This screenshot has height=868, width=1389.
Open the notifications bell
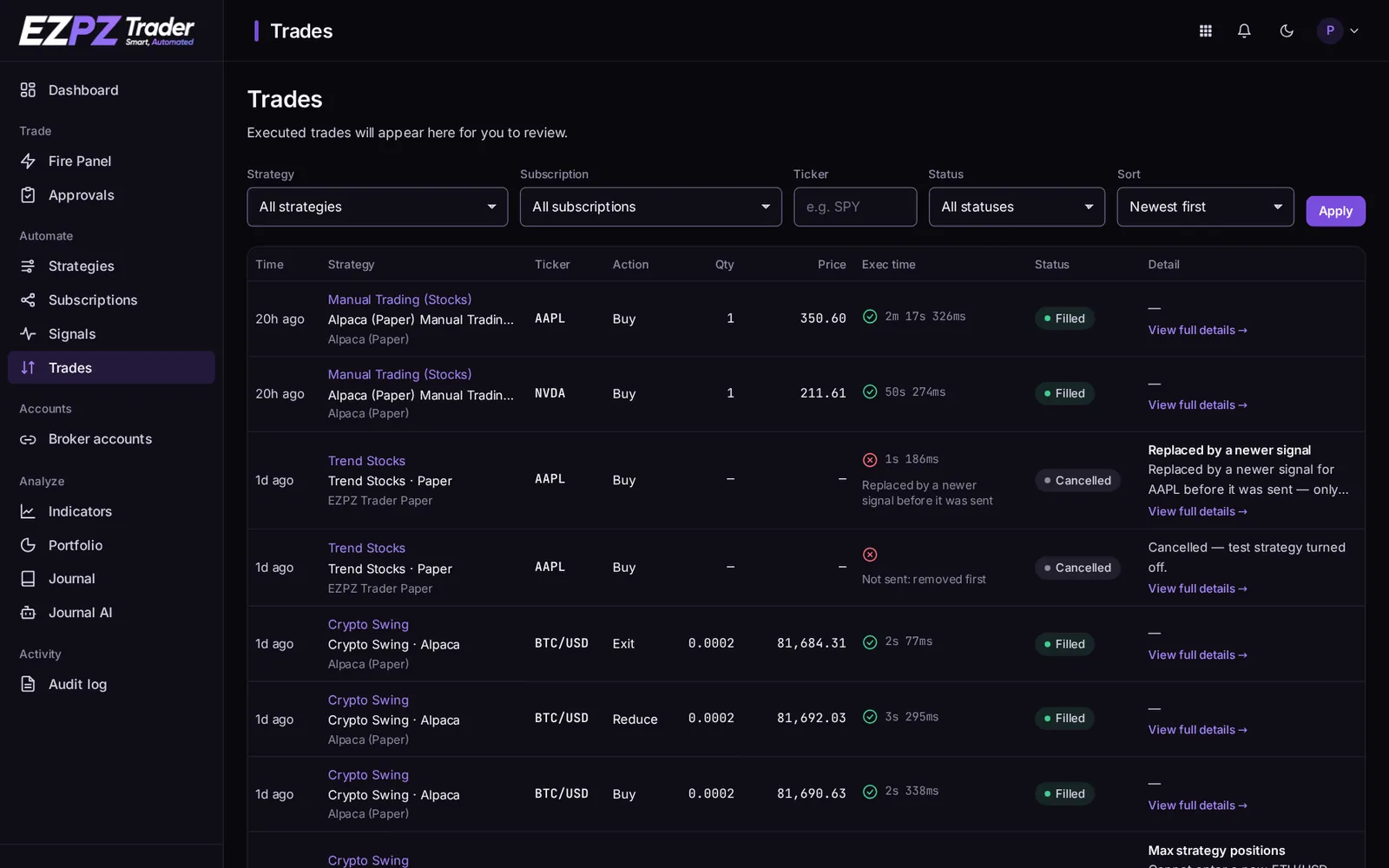tap(1244, 31)
